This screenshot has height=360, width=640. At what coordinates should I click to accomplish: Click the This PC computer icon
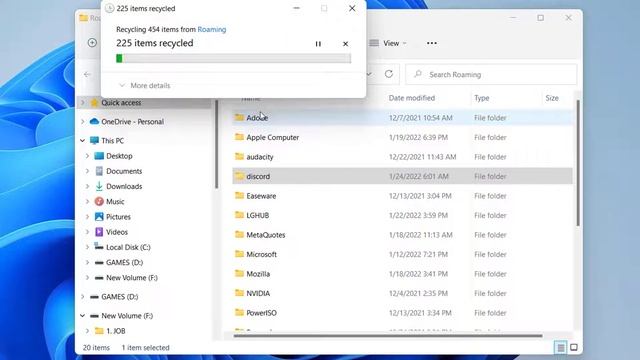[x=94, y=140]
